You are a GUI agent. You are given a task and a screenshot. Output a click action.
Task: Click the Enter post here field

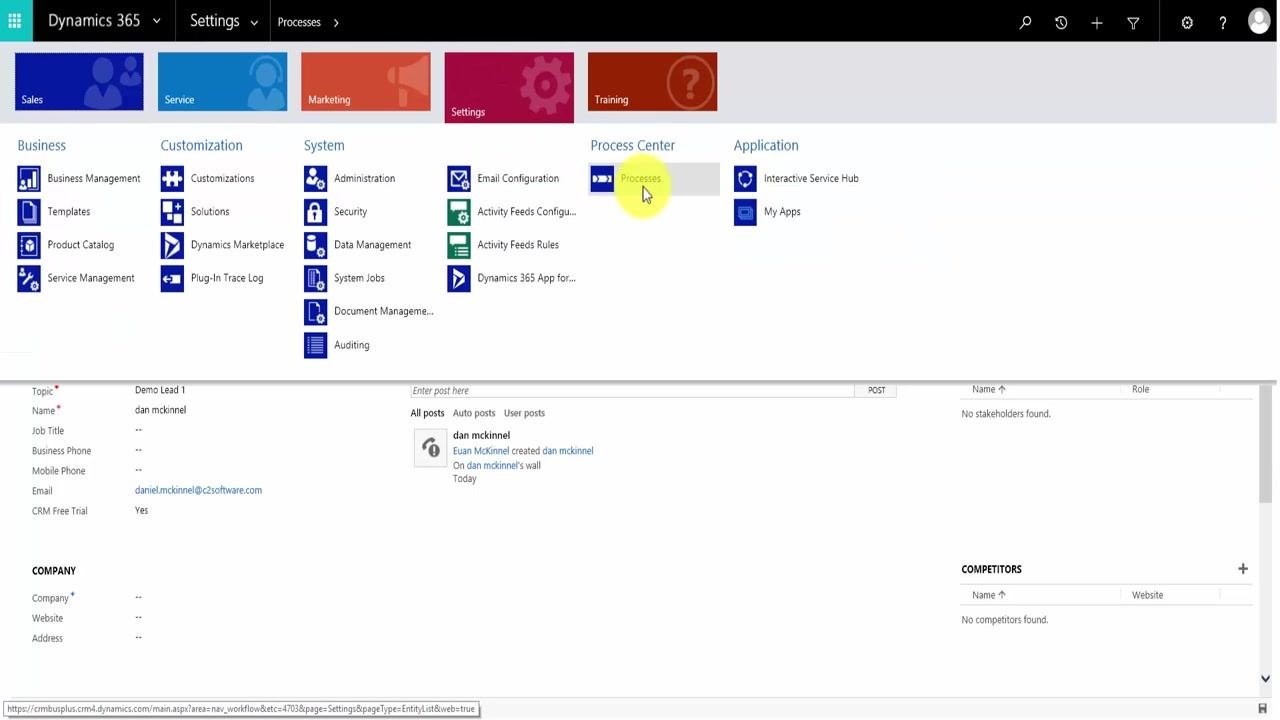[x=632, y=390]
